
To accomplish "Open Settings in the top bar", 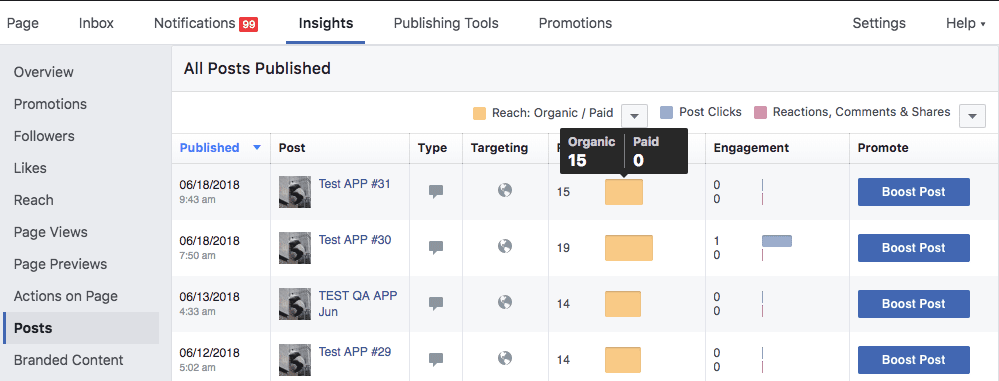I will point(879,24).
